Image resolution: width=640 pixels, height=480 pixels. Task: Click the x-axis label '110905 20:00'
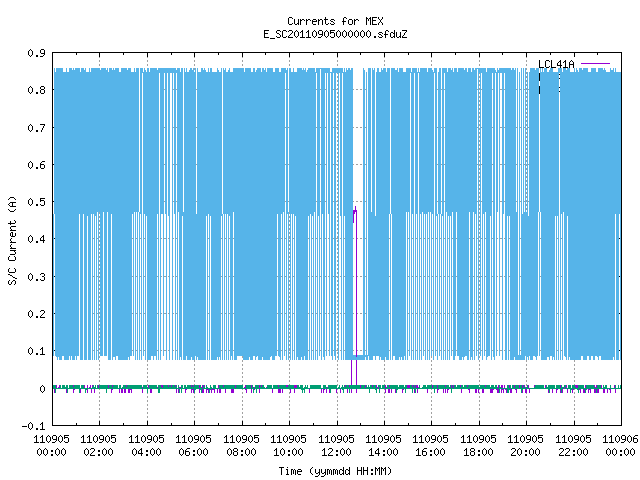pyautogui.click(x=525, y=446)
